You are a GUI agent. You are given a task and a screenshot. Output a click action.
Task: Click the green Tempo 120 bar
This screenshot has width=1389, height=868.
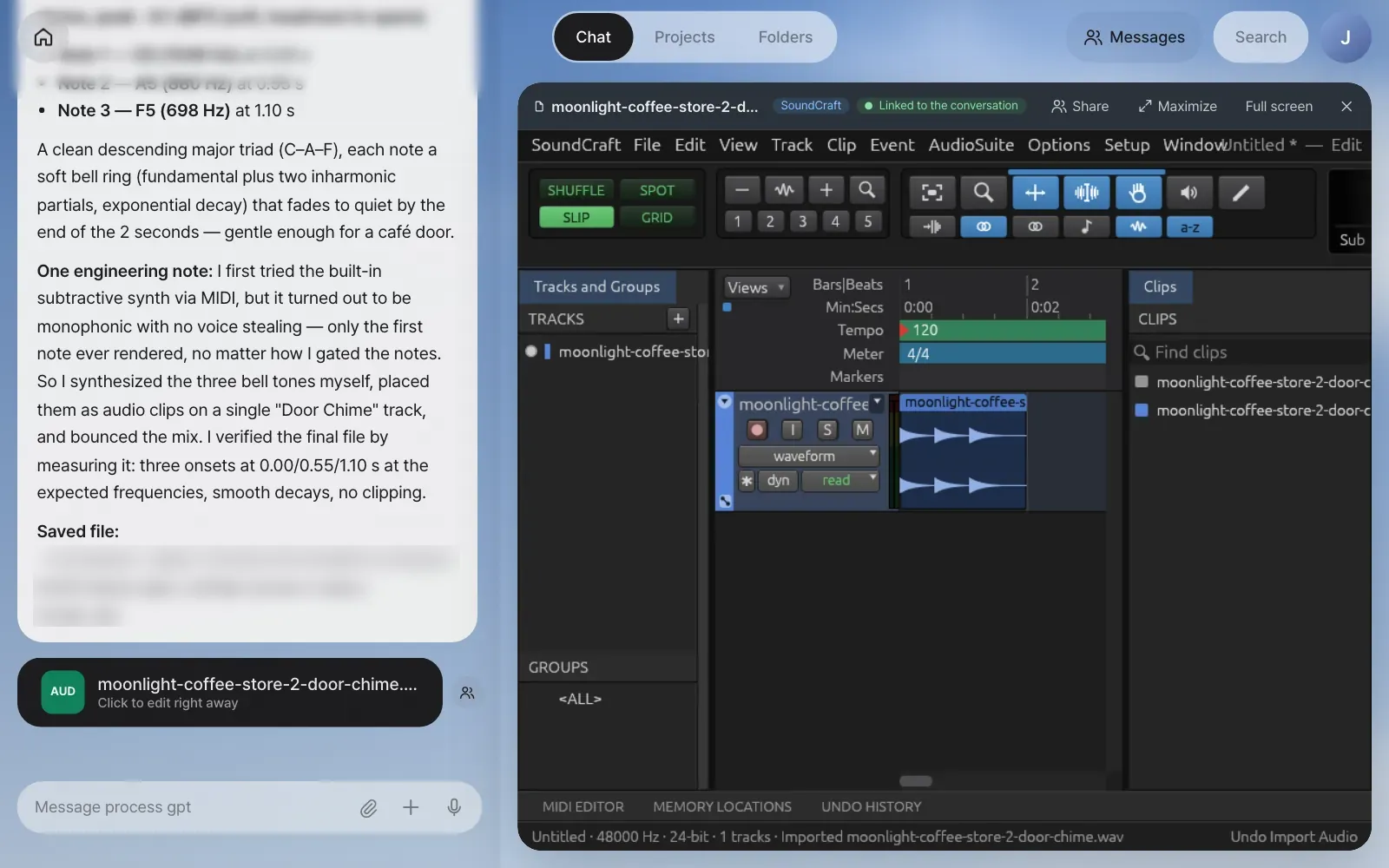click(x=1003, y=330)
